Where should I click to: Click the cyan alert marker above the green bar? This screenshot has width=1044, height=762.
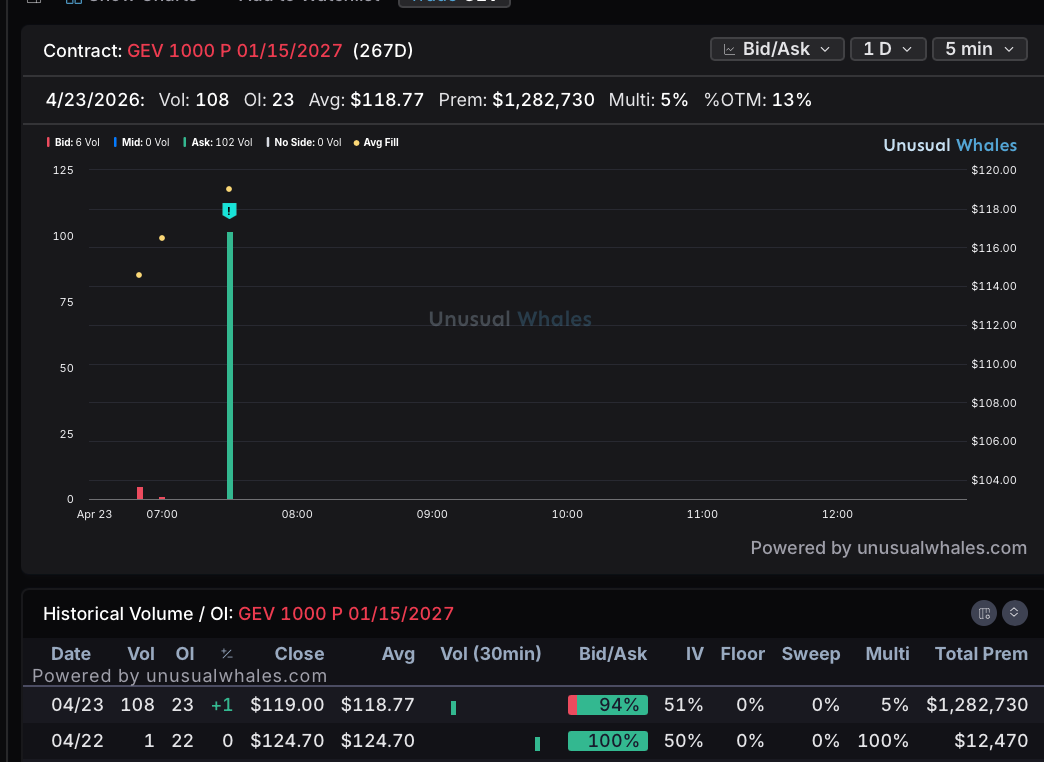coord(229,210)
